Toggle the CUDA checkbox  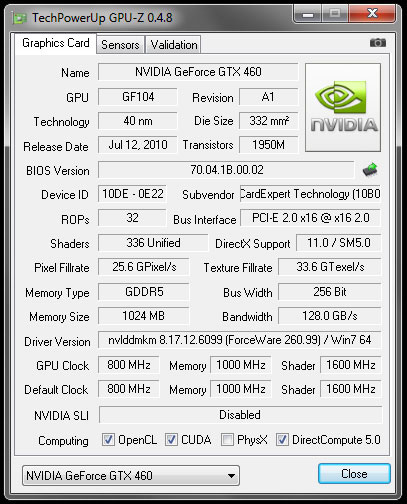[x=171, y=440]
